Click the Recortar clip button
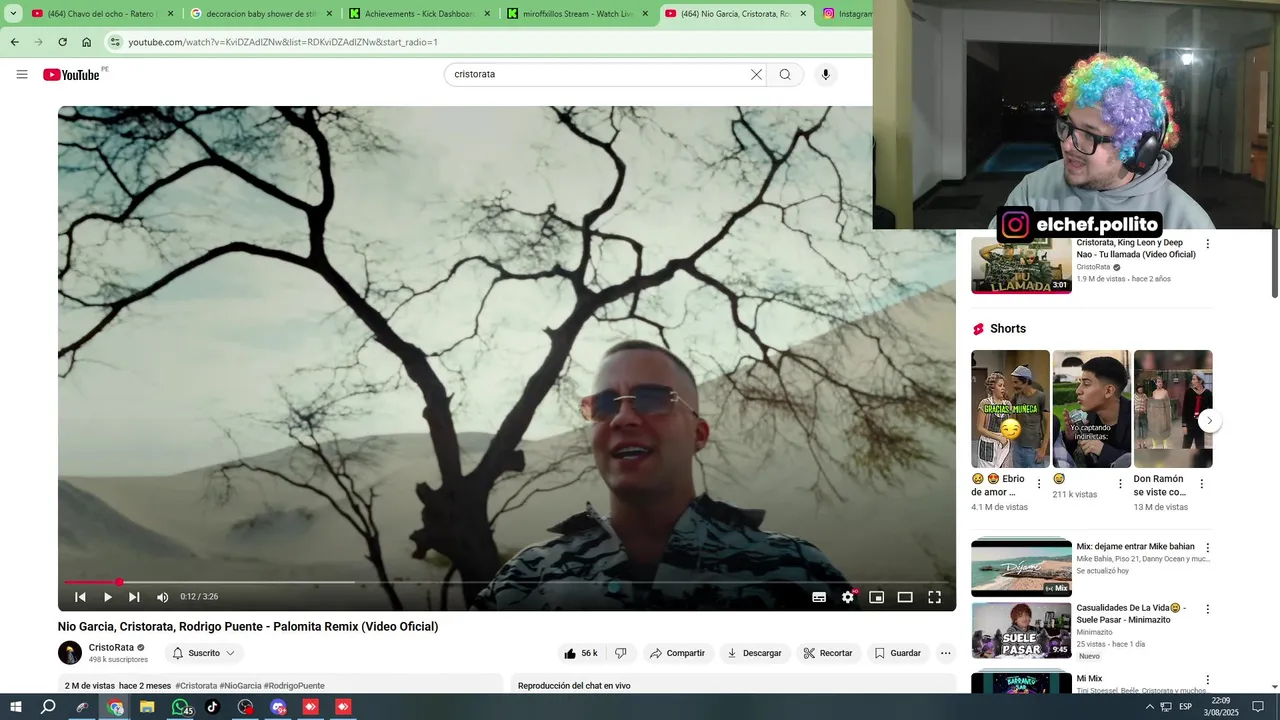Viewport: 1280px width, 720px height. pos(828,653)
